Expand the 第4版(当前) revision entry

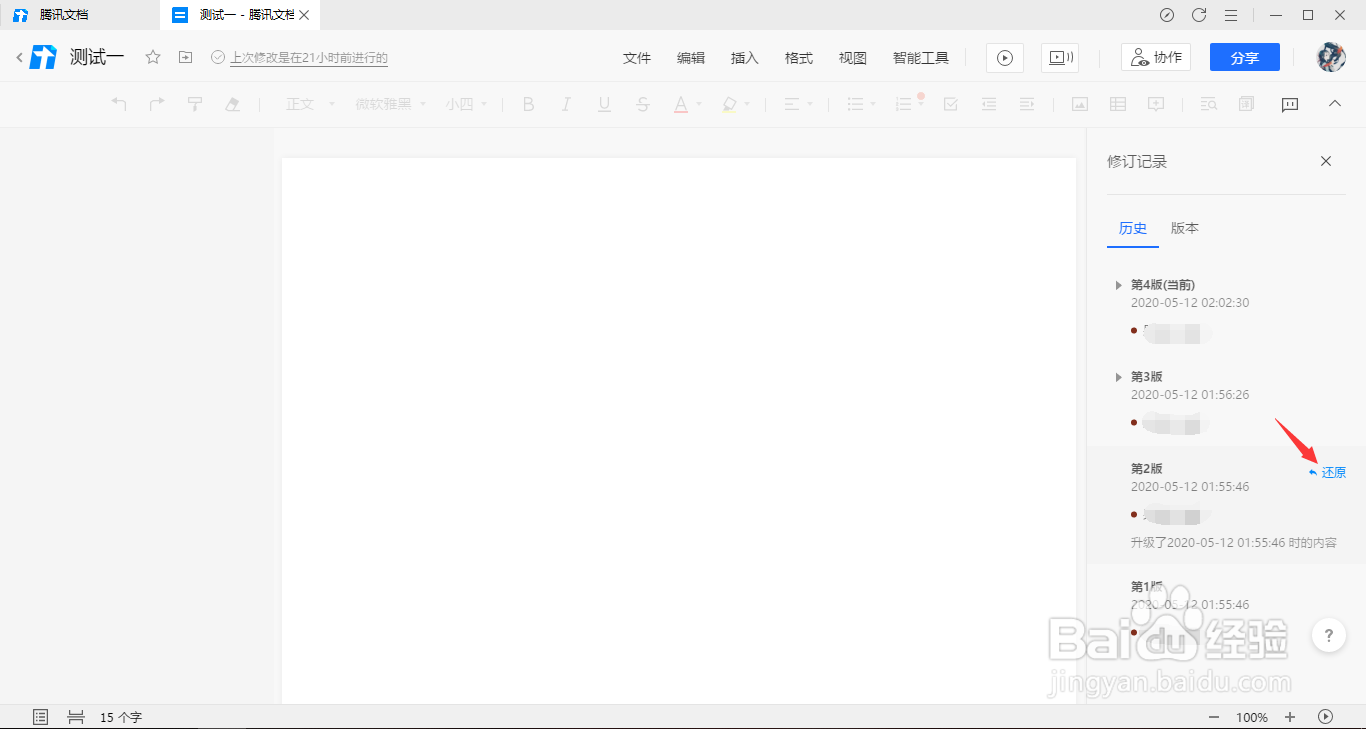[x=1119, y=285]
